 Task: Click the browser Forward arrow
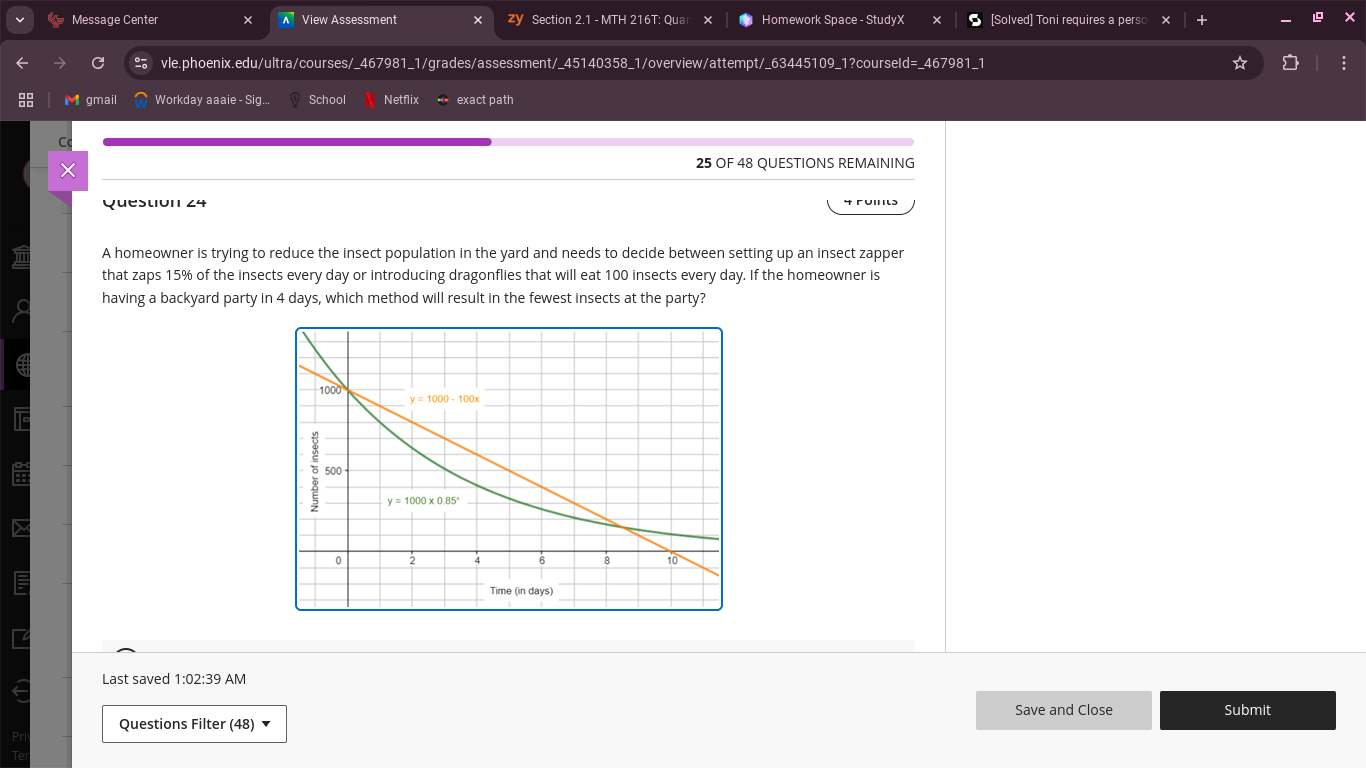click(x=60, y=63)
